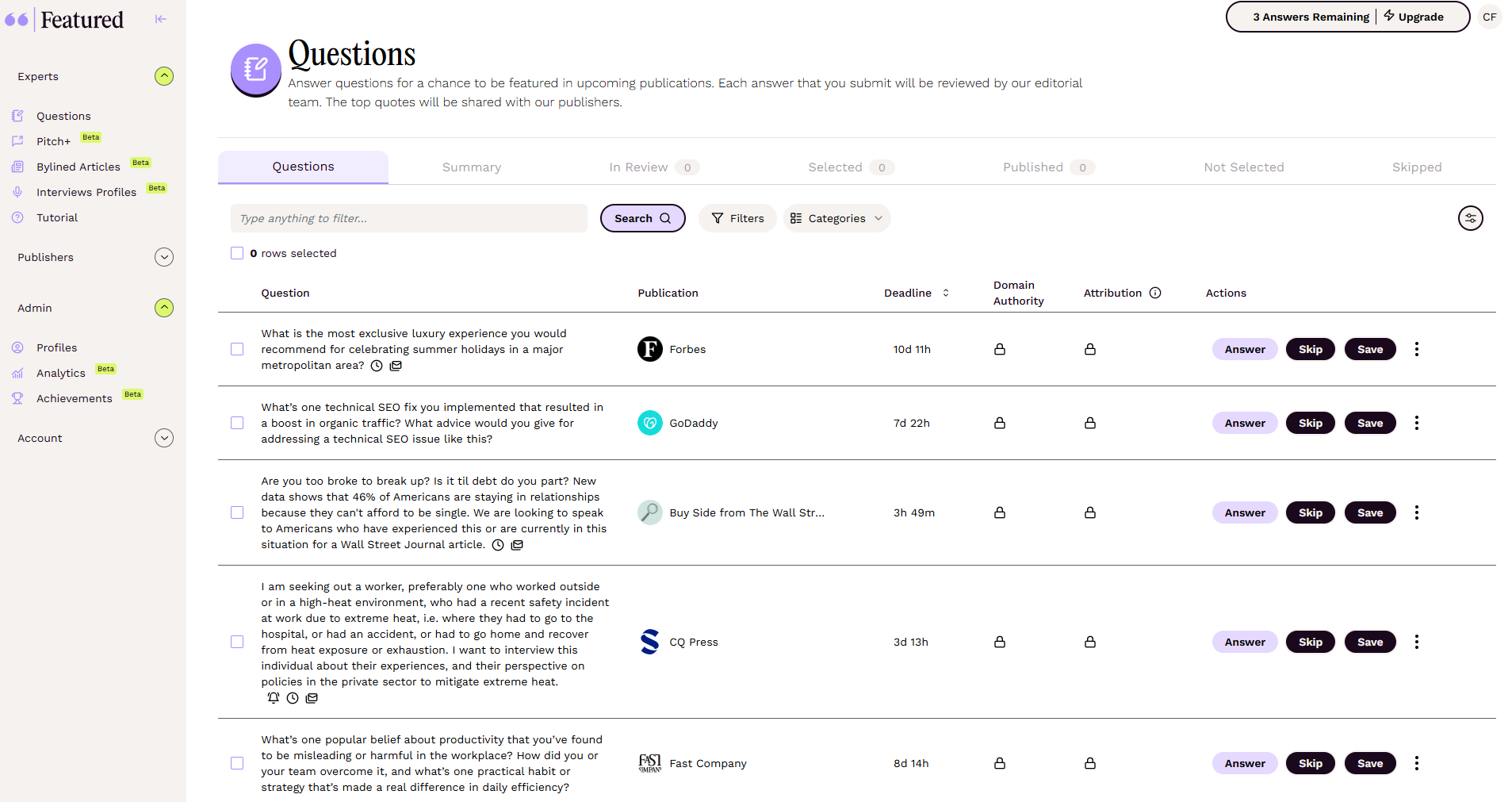Open more options for Fast Company question
This screenshot has width=1512, height=802.
[1417, 763]
